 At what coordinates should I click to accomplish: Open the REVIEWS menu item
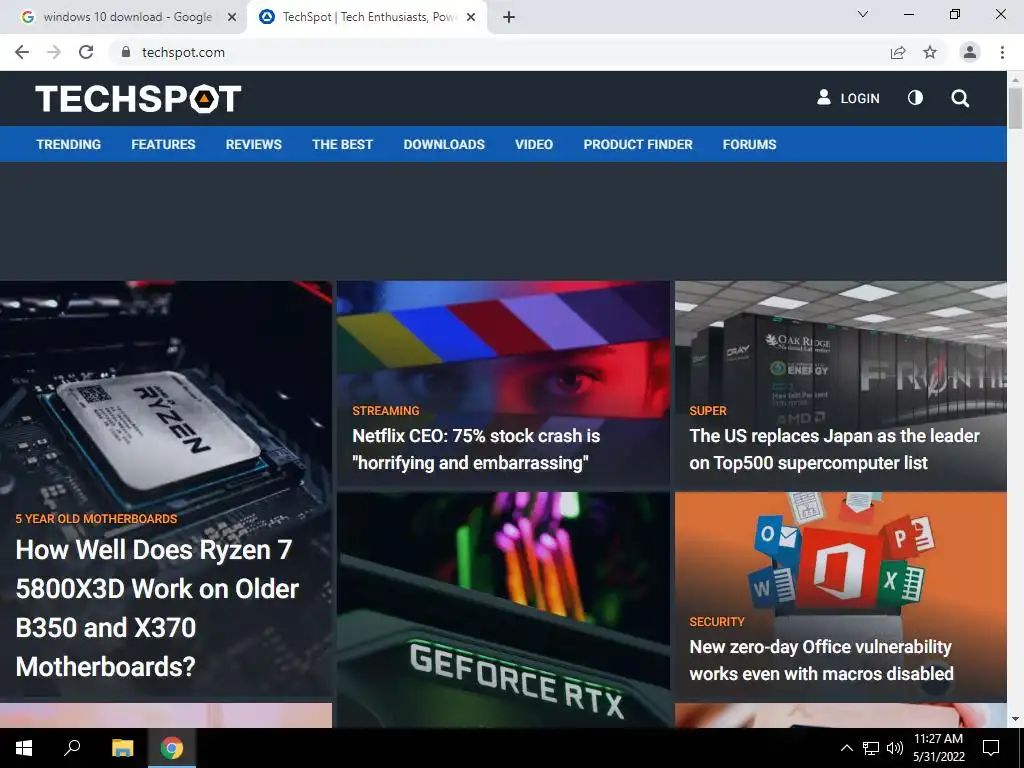pyautogui.click(x=253, y=144)
